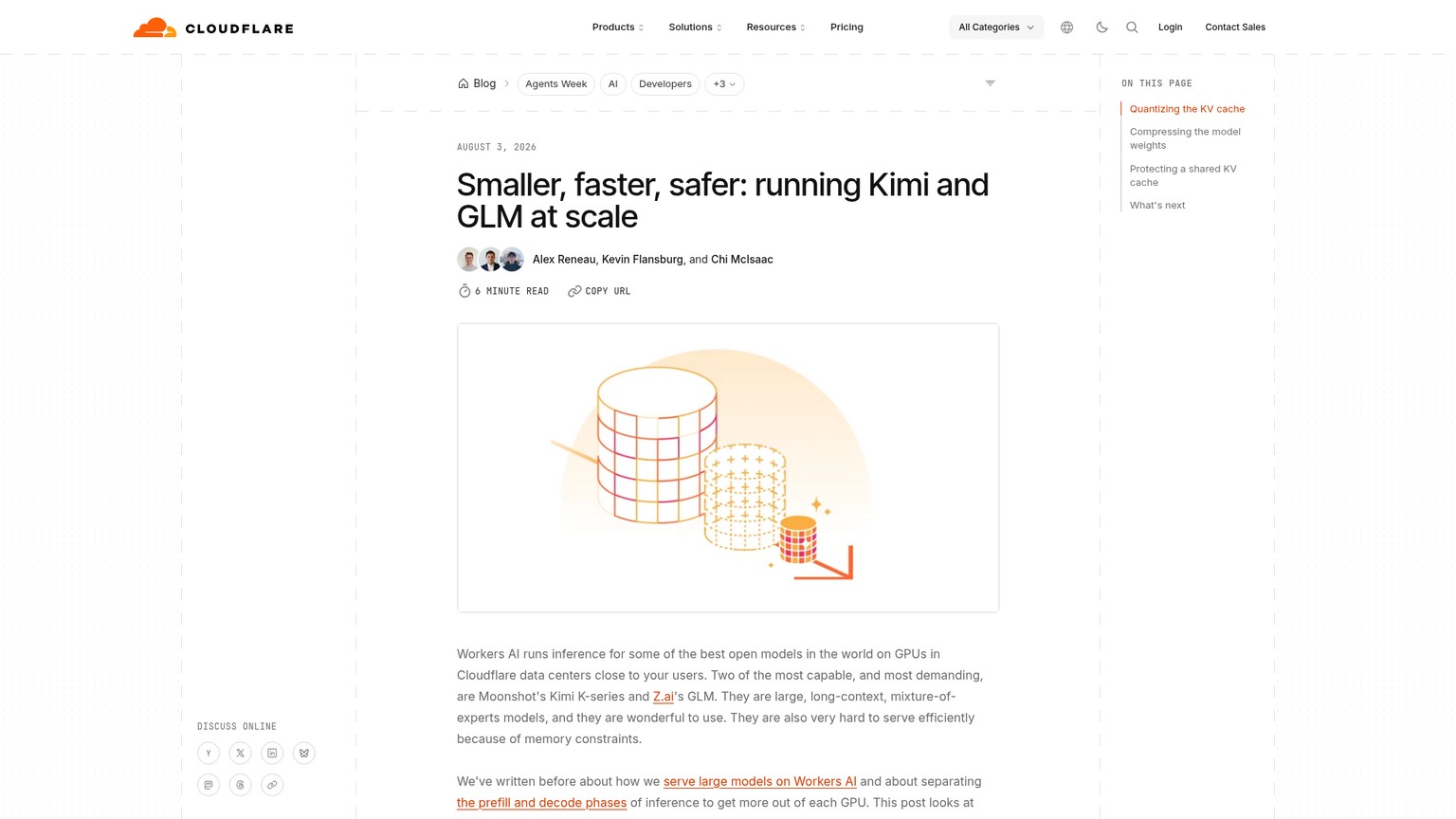Screen dimensions: 1456x819
Task: Expand the Solutions menu
Action: 695,27
